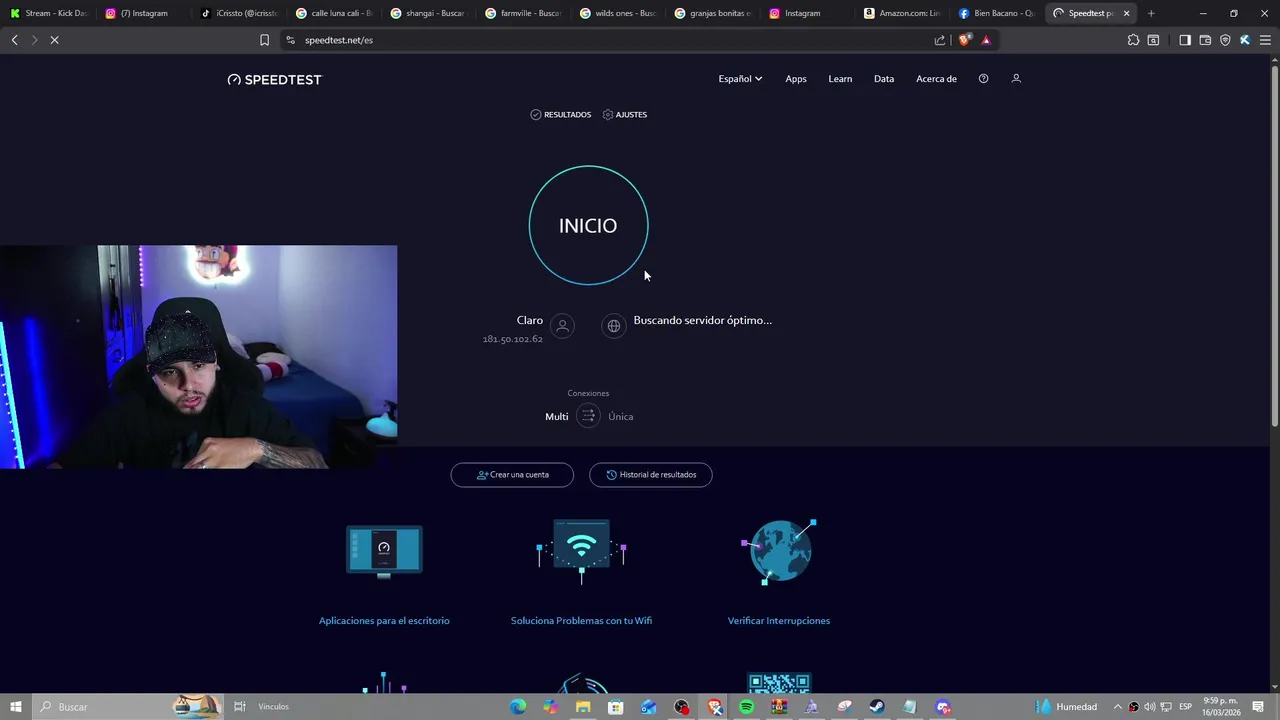
Task: Open the Brave wallet icon
Action: point(1205,40)
